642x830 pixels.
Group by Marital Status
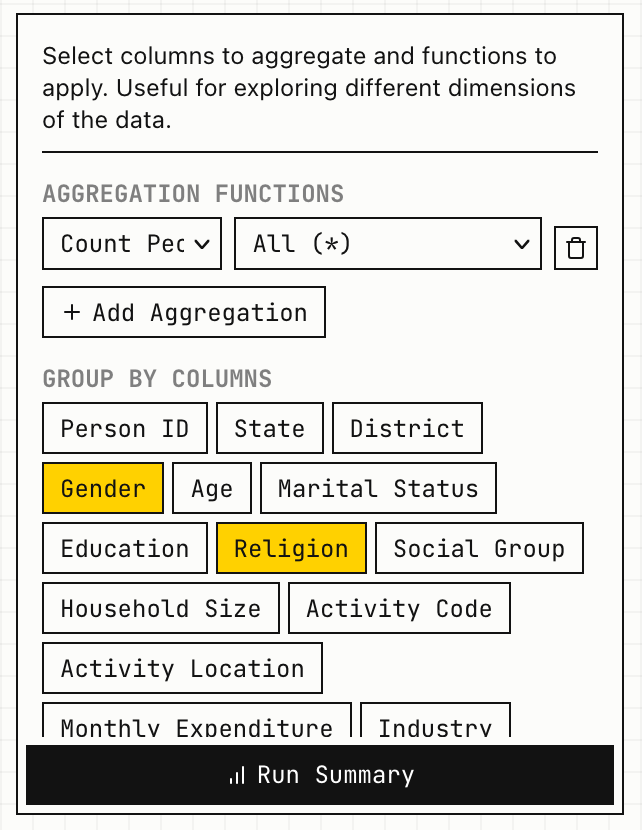tap(378, 489)
